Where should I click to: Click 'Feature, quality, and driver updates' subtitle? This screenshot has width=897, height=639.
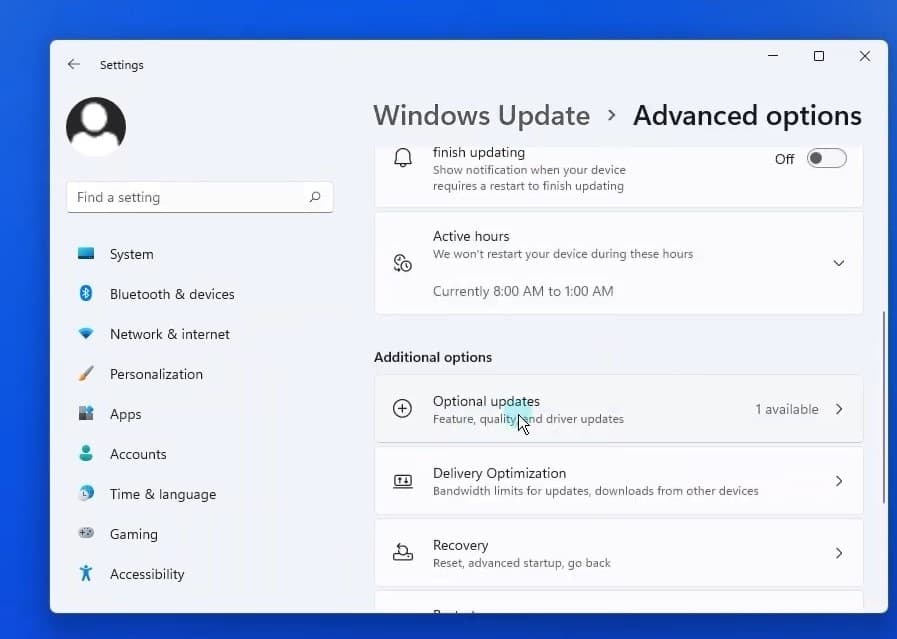click(x=528, y=419)
